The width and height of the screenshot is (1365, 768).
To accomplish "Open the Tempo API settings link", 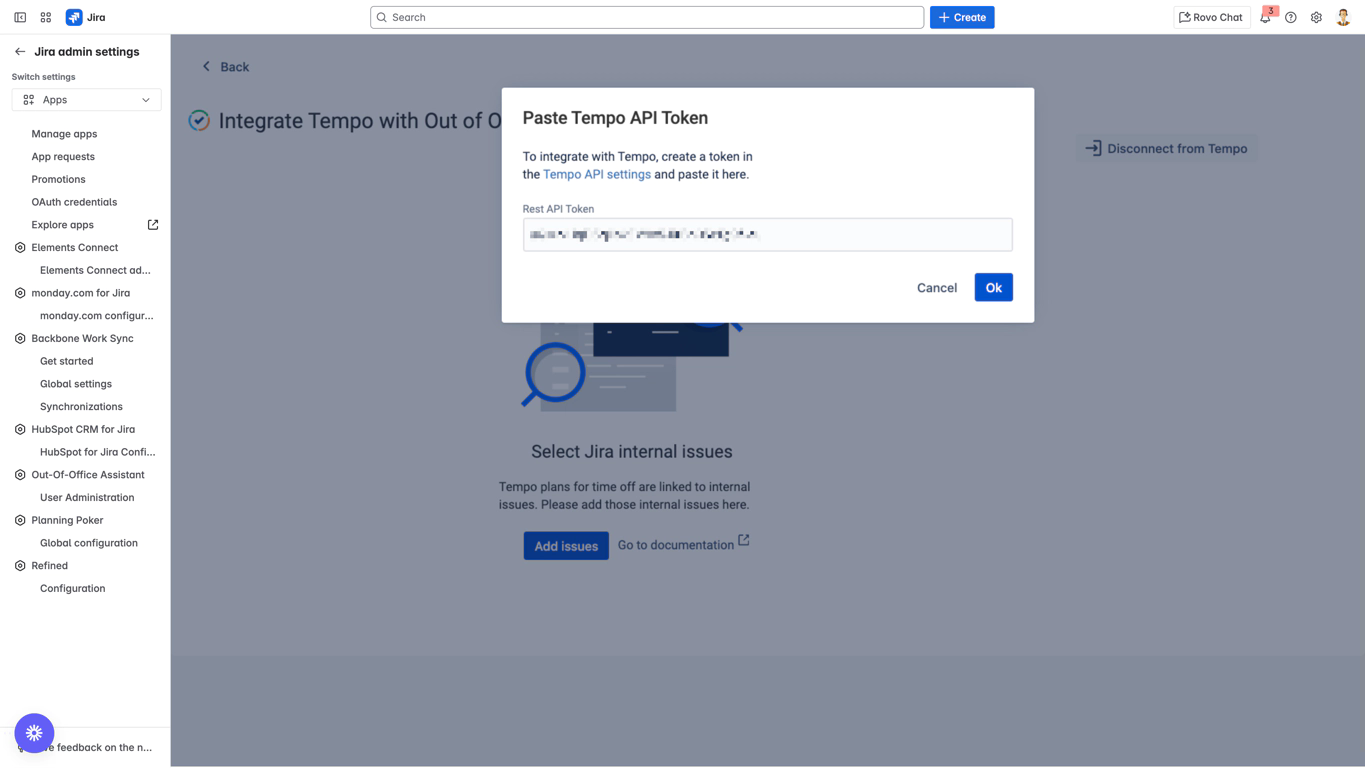I will (596, 174).
